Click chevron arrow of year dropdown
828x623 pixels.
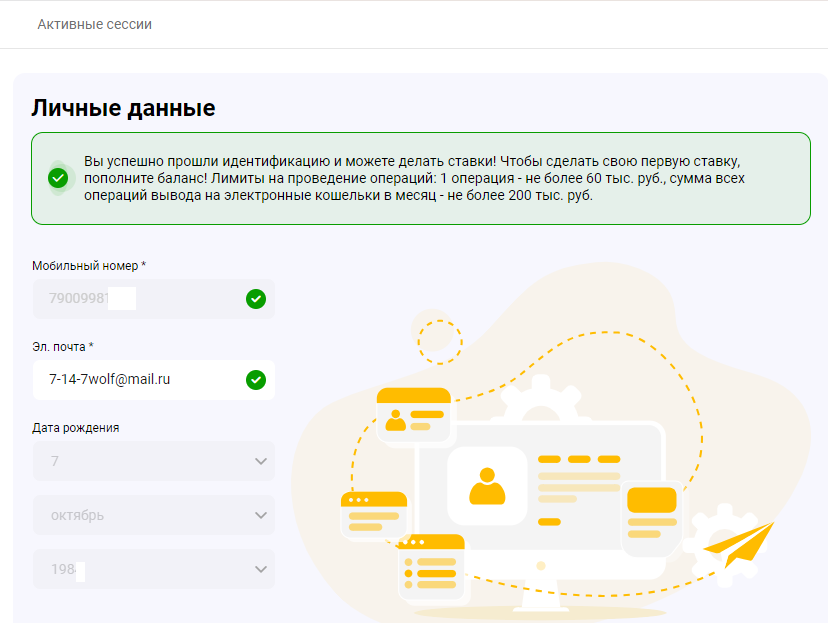point(261,569)
